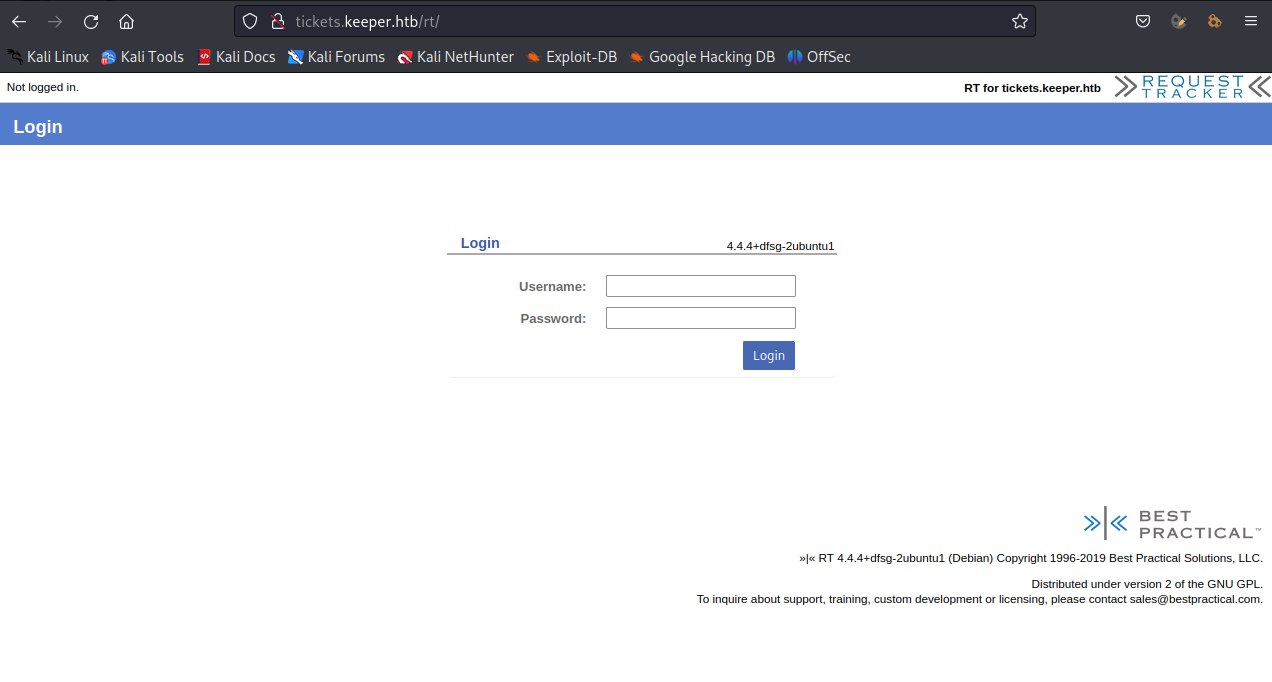Focus the Username input field
Viewport: 1272px width, 682px height.
click(700, 286)
